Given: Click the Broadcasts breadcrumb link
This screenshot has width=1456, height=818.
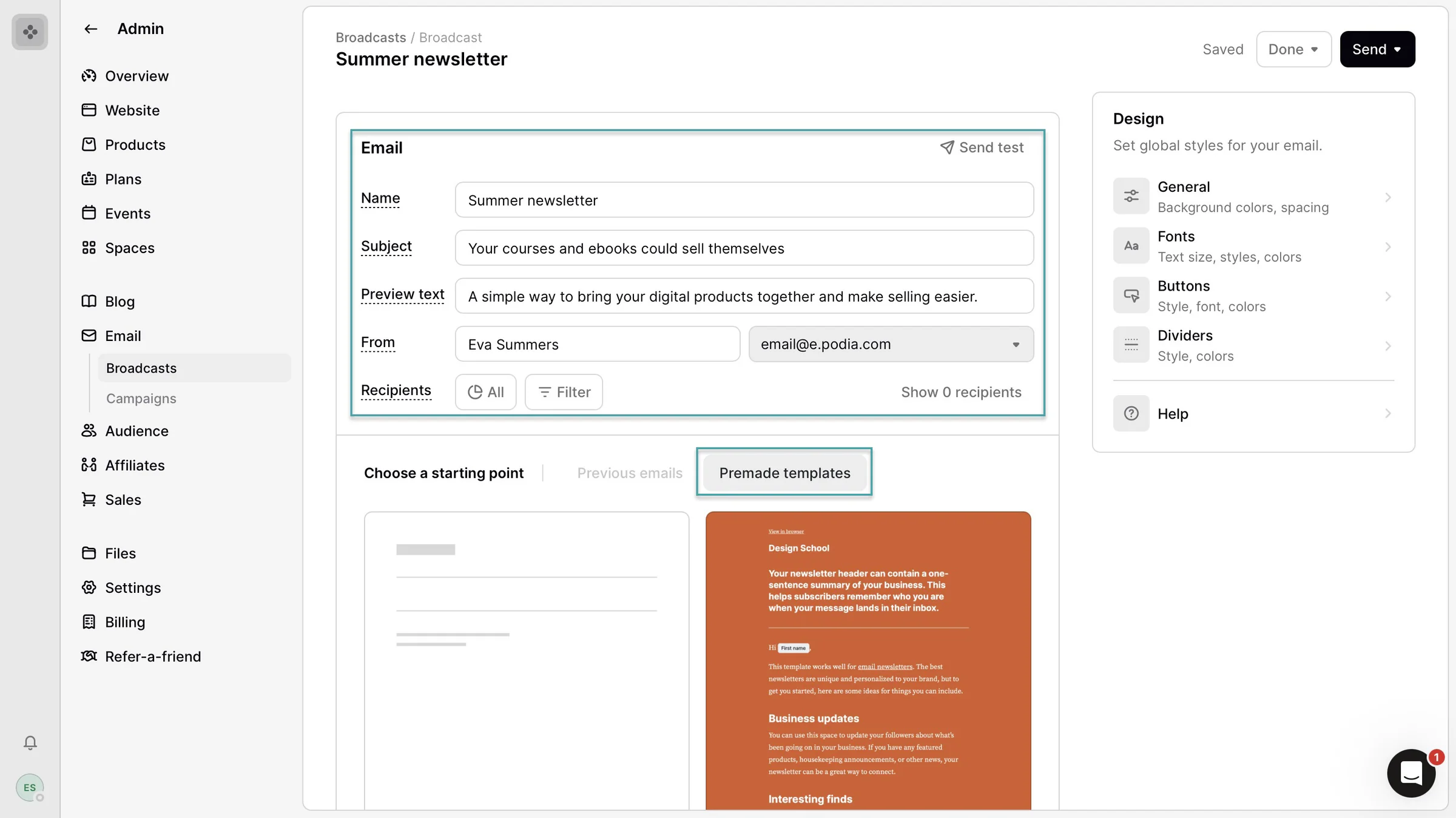Looking at the screenshot, I should pyautogui.click(x=371, y=38).
